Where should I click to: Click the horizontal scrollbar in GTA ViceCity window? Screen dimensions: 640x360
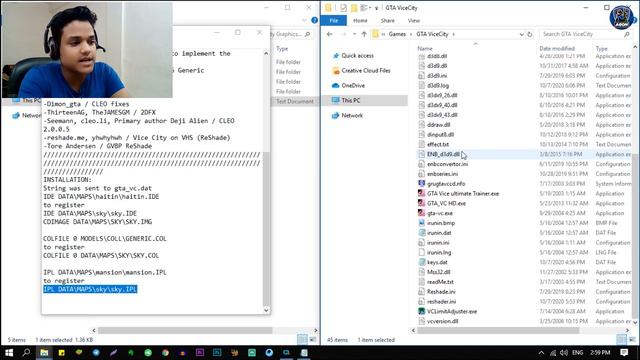498,330
